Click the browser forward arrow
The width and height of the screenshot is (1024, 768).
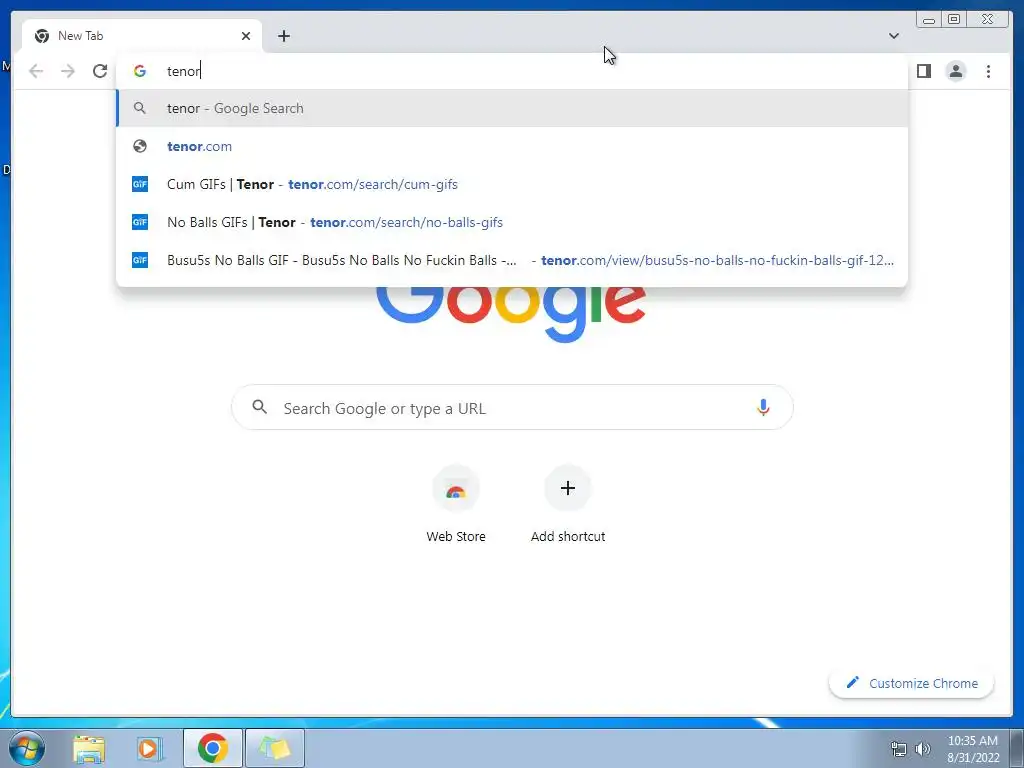[68, 71]
